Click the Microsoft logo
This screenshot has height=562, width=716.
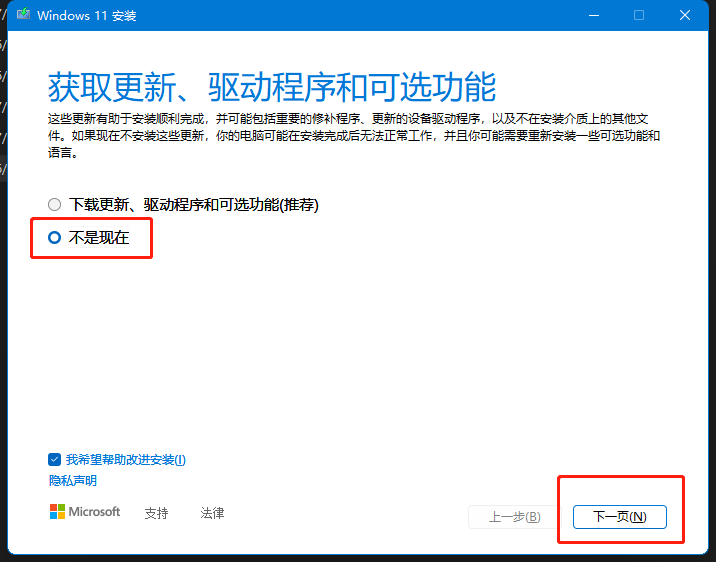[85, 512]
